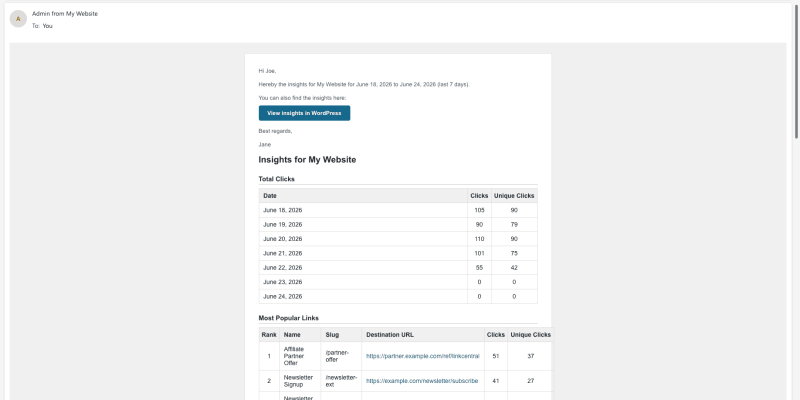The image size is (800, 400).
Task: Click the /newsletter-ext slug cell
Action: (341, 381)
